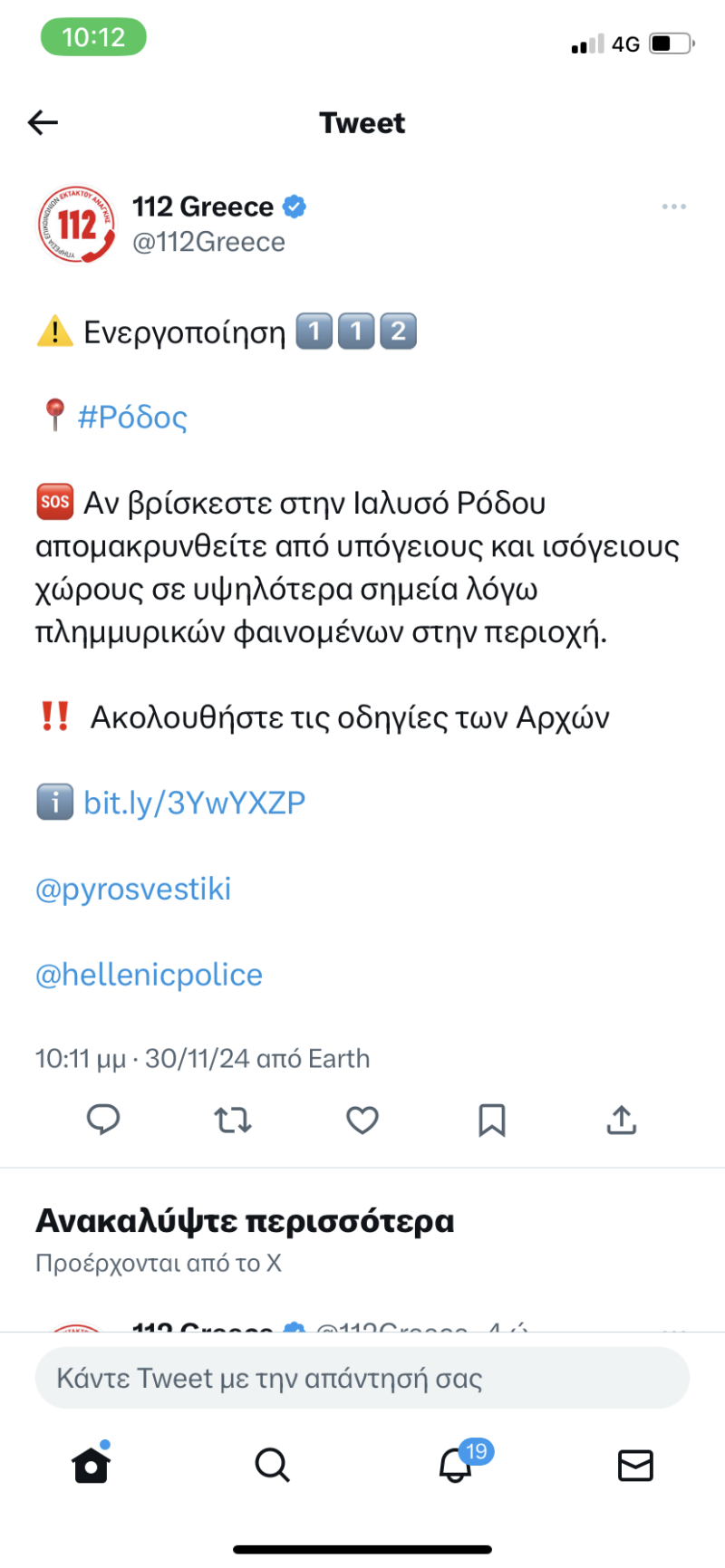Screen dimensions: 725x1568
Task: Open the tweet's three-dot more options menu
Action: pyautogui.click(x=673, y=207)
